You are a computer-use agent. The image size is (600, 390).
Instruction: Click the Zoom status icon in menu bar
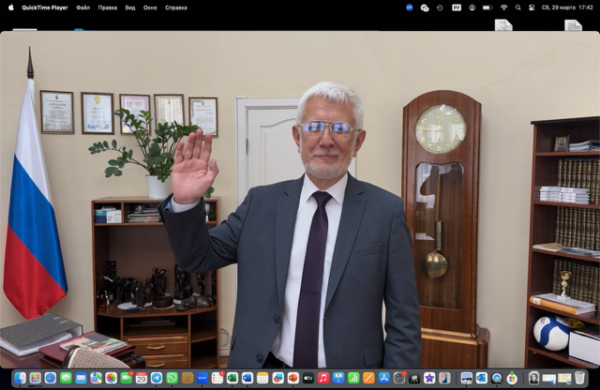pos(409,7)
